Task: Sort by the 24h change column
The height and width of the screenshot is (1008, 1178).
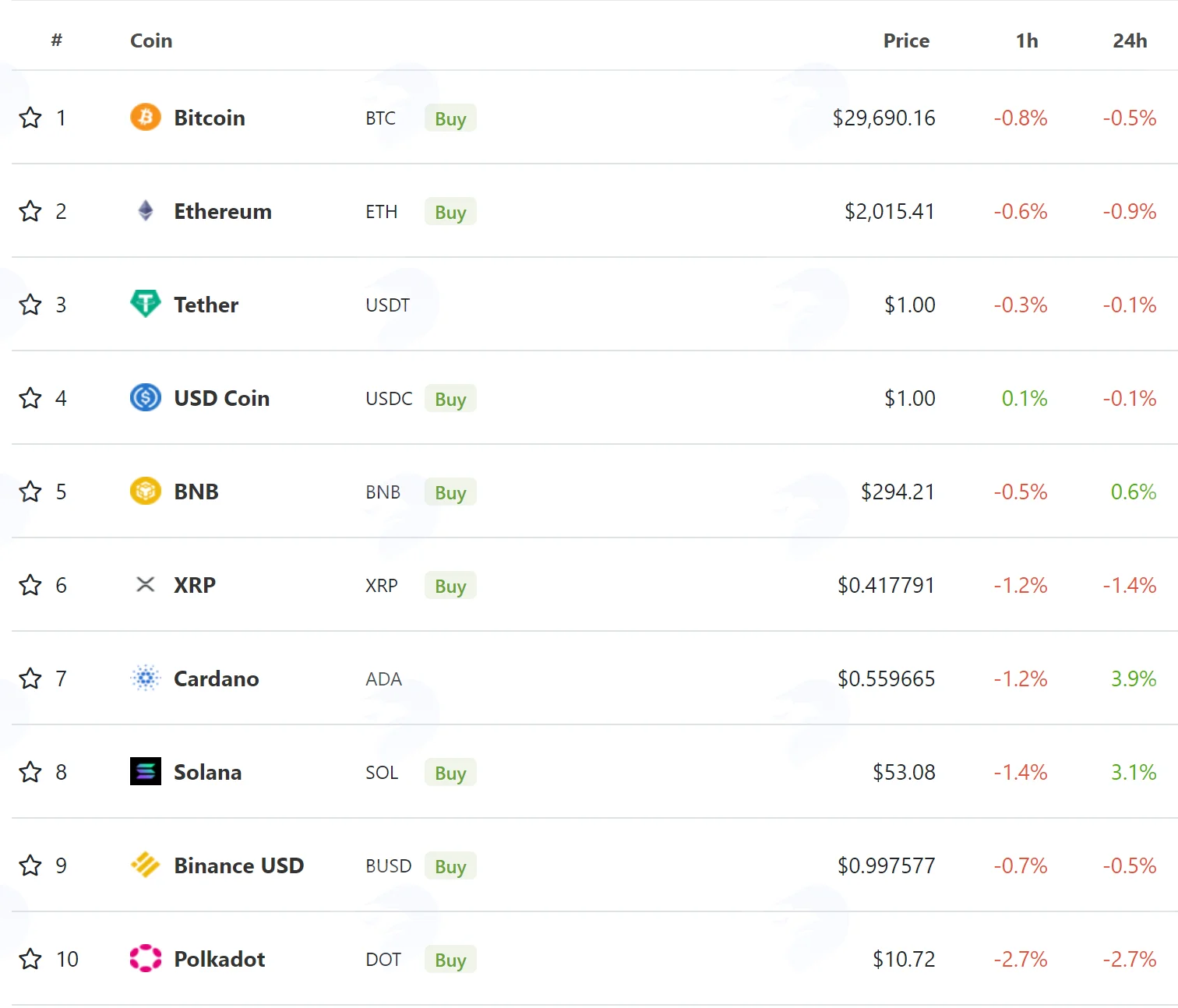Action: [1130, 41]
